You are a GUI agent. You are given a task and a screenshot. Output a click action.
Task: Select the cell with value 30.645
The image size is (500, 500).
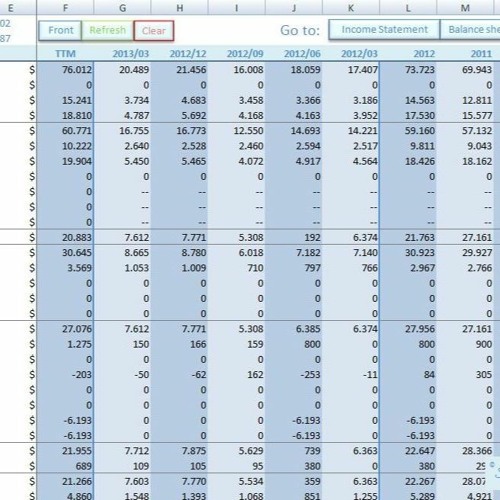65,253
